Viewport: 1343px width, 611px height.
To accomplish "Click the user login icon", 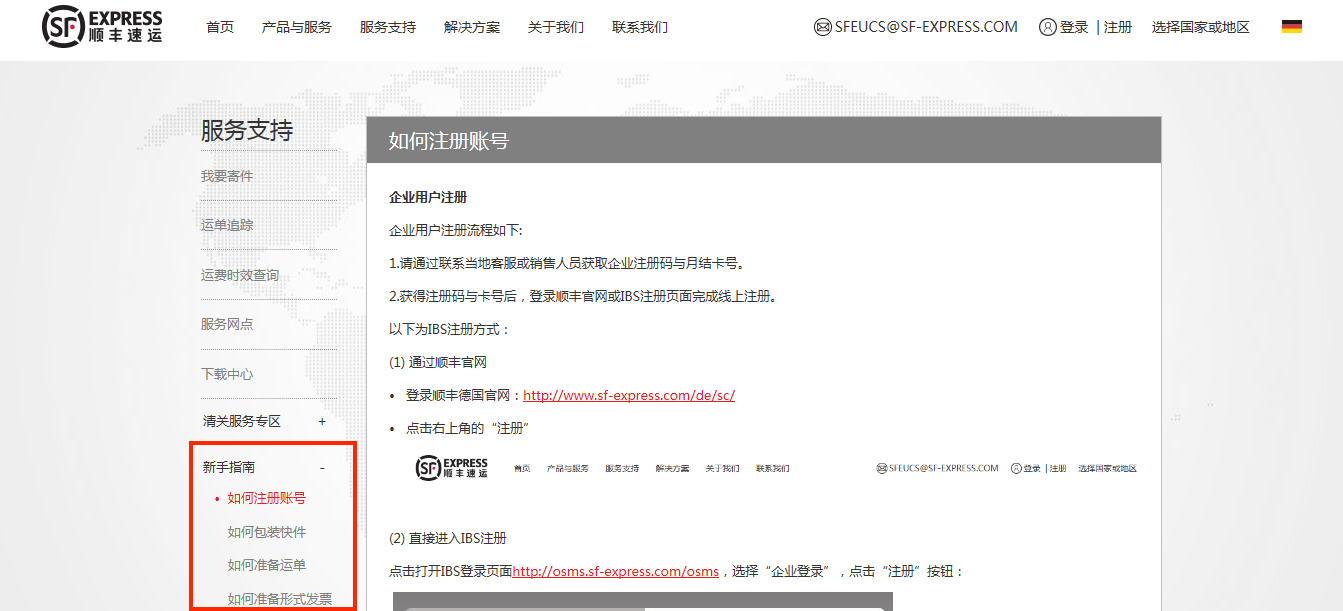I will point(1048,27).
